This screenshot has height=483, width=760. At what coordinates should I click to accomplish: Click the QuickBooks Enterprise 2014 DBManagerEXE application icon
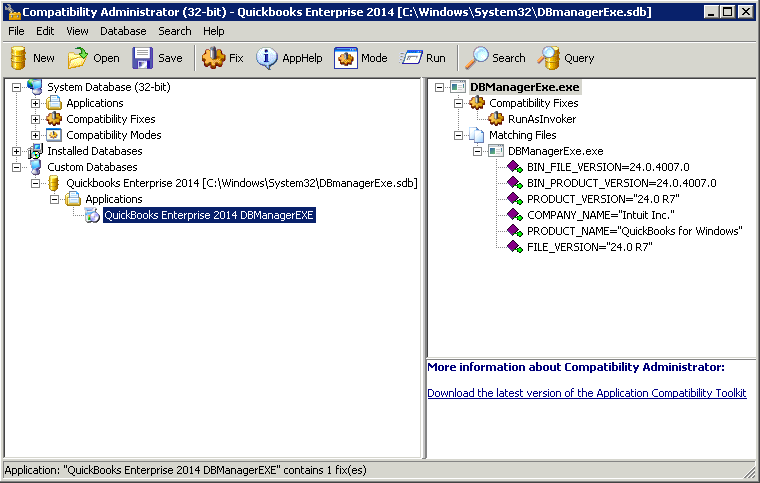[92, 215]
